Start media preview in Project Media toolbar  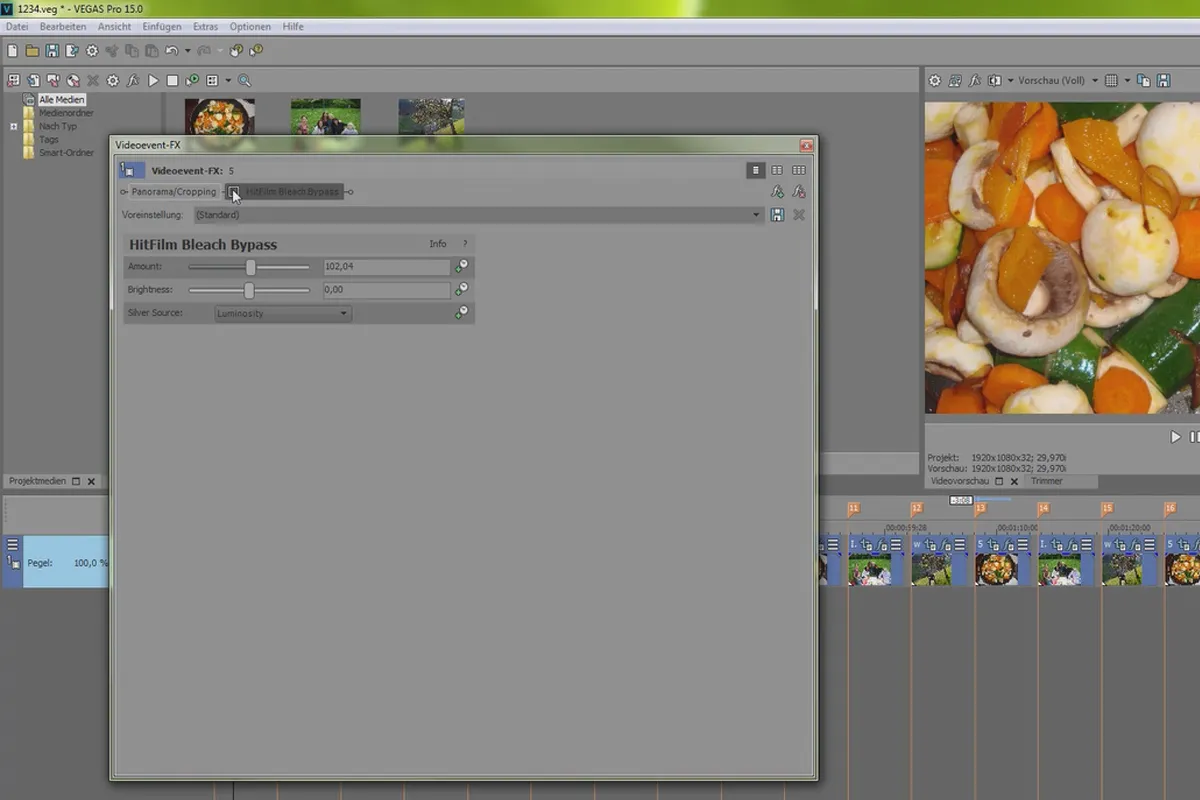[x=153, y=80]
